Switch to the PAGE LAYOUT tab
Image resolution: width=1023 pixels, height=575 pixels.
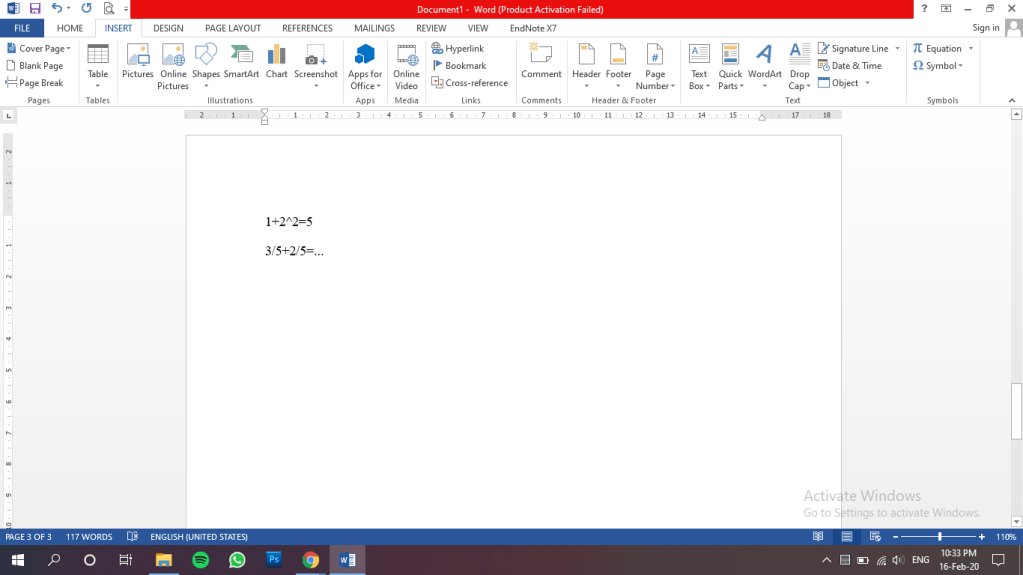(x=233, y=28)
